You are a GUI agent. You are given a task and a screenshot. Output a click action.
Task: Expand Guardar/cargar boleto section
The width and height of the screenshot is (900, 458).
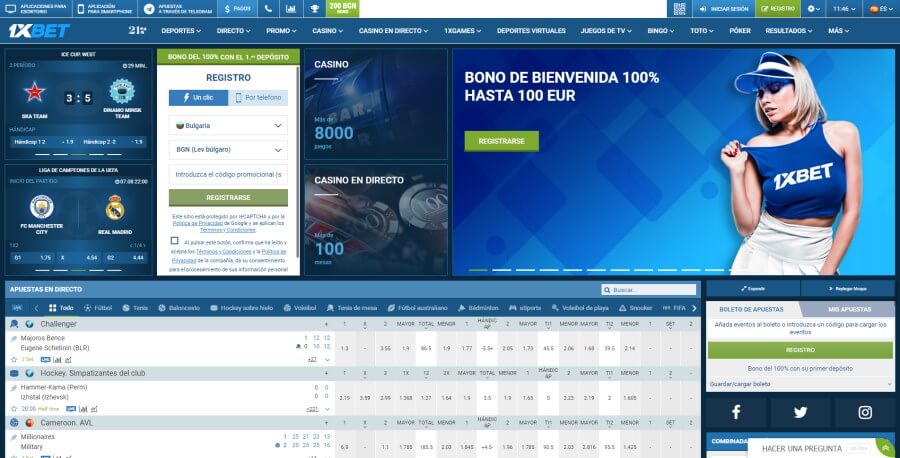800,383
